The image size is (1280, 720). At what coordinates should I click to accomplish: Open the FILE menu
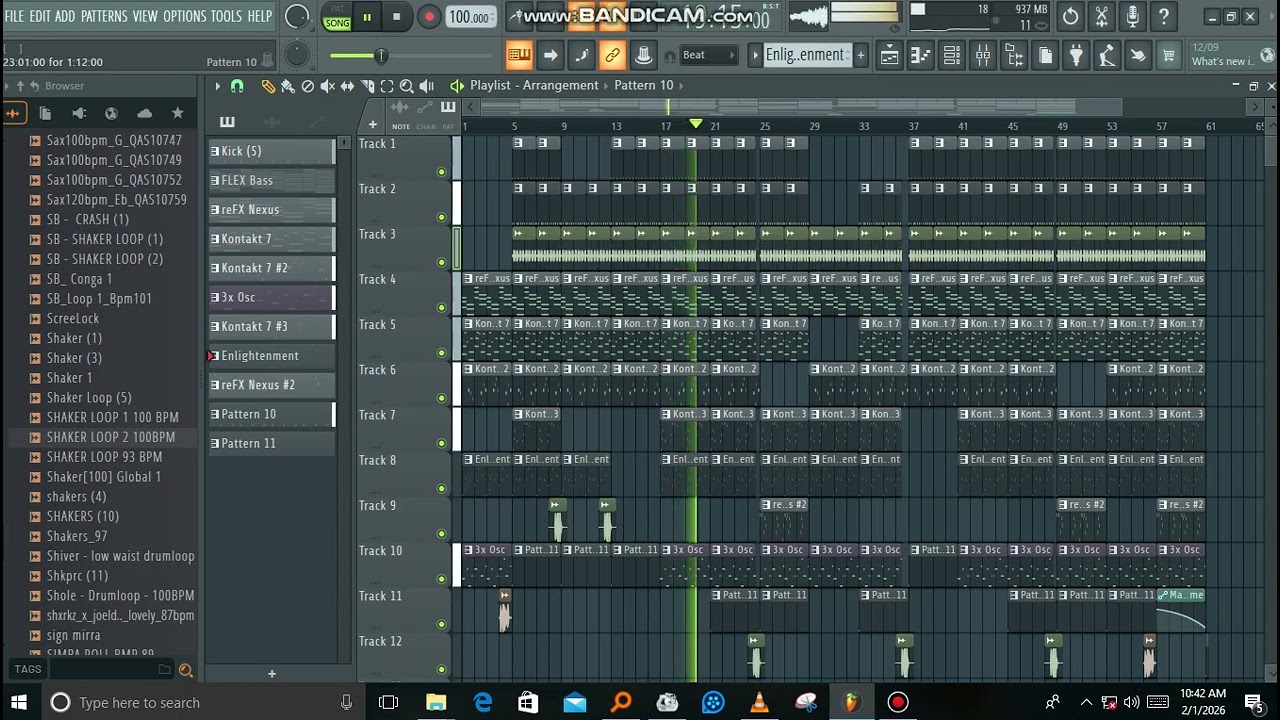(14, 16)
